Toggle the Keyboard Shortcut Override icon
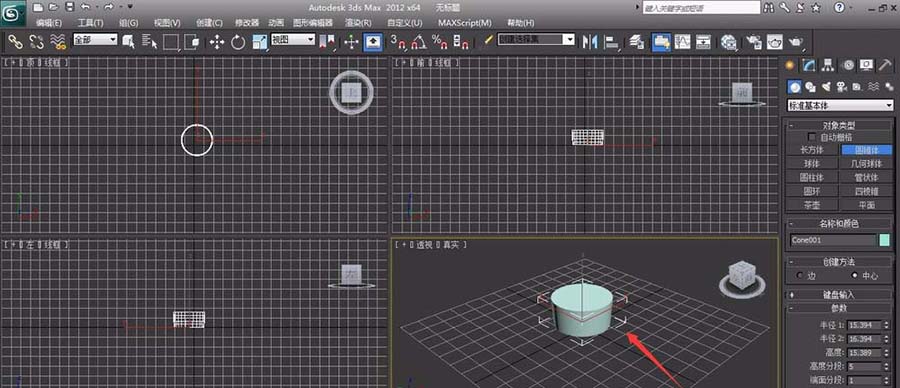This screenshot has width=900, height=388. pyautogui.click(x=373, y=42)
